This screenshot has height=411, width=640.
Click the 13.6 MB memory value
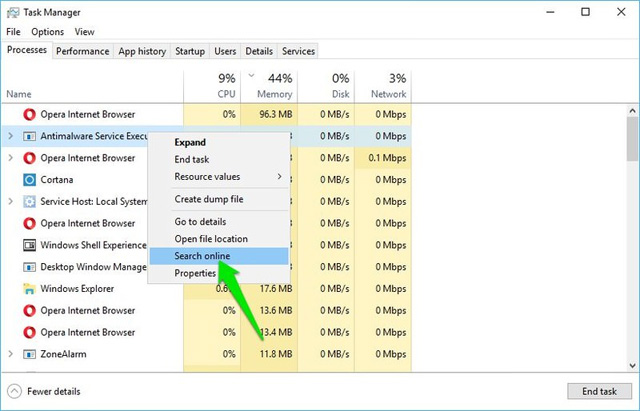coord(276,311)
